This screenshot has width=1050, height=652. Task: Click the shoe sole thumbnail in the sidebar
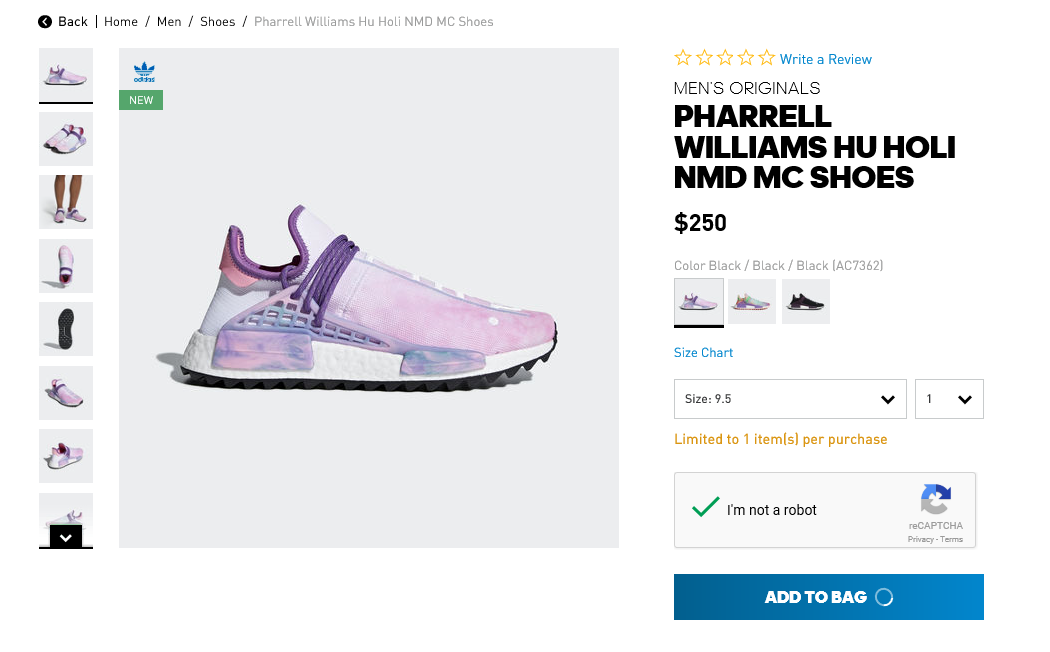pyautogui.click(x=65, y=329)
